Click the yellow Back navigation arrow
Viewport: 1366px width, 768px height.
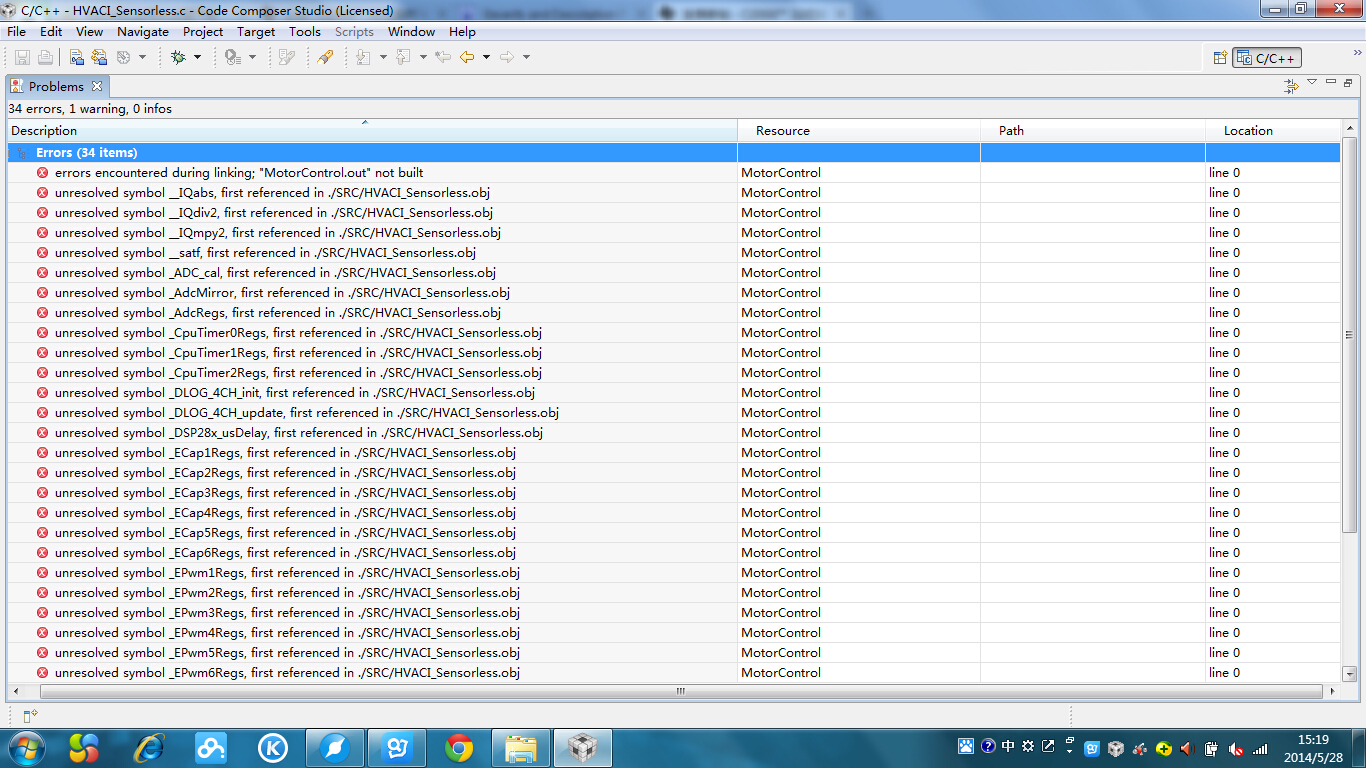coord(467,58)
